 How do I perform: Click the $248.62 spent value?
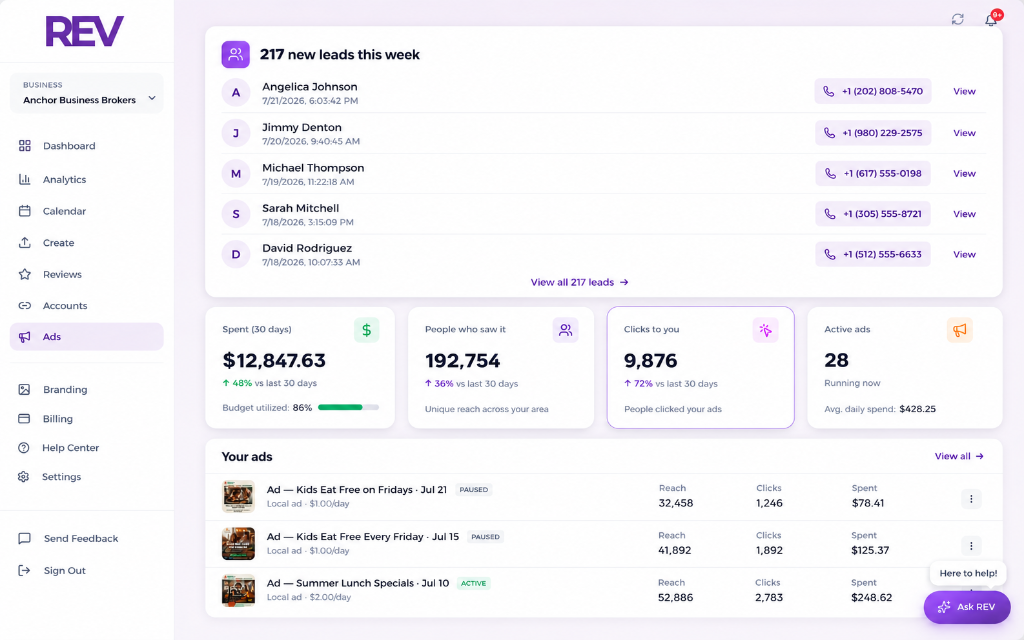pos(871,598)
